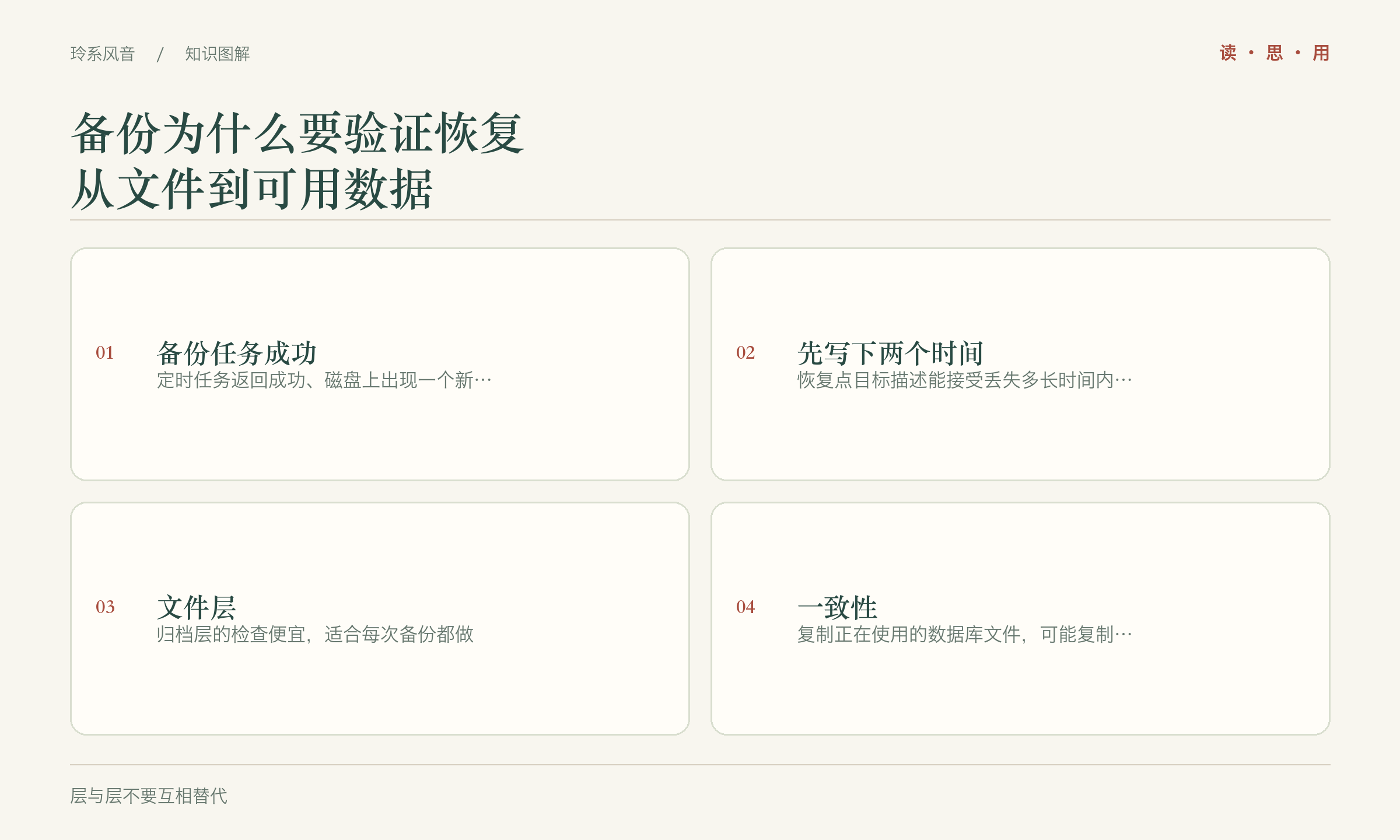Click the number 02 label

(x=745, y=352)
